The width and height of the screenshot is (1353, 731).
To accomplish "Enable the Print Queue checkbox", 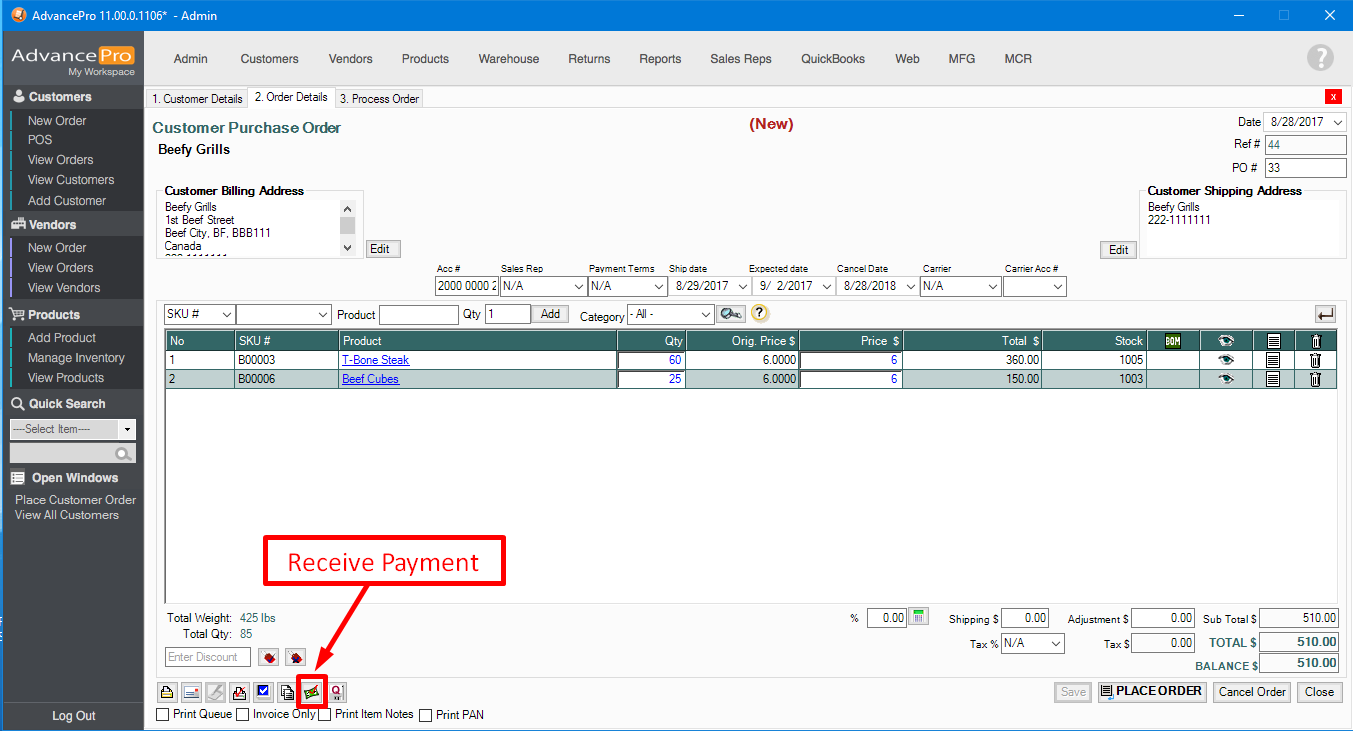I will (163, 715).
